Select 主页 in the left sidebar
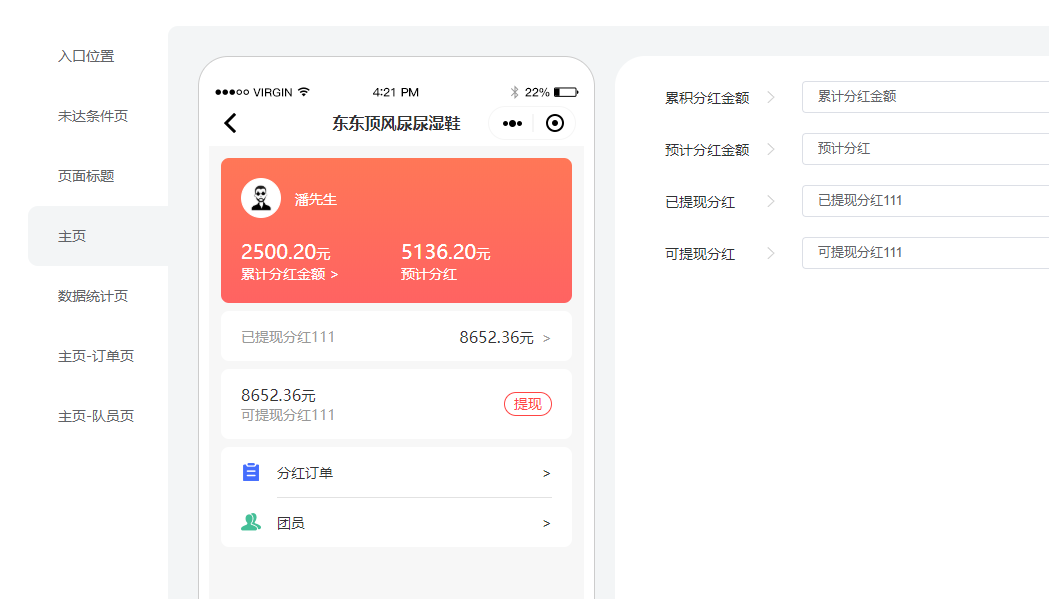 pyautogui.click(x=98, y=236)
